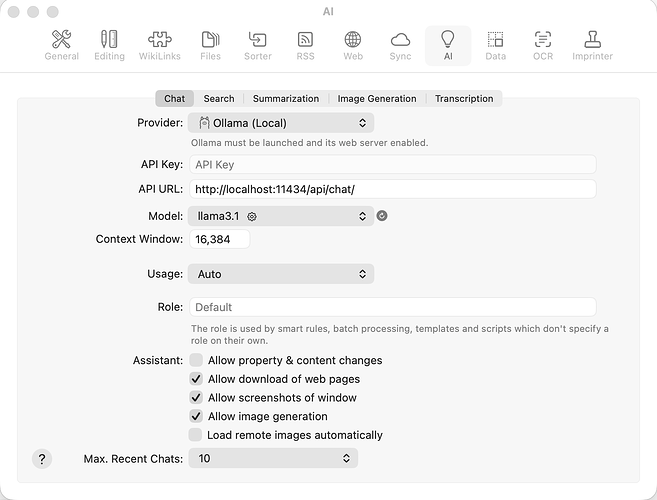This screenshot has height=500, width=657.
Task: Open the Sync settings pane
Action: pos(400,46)
